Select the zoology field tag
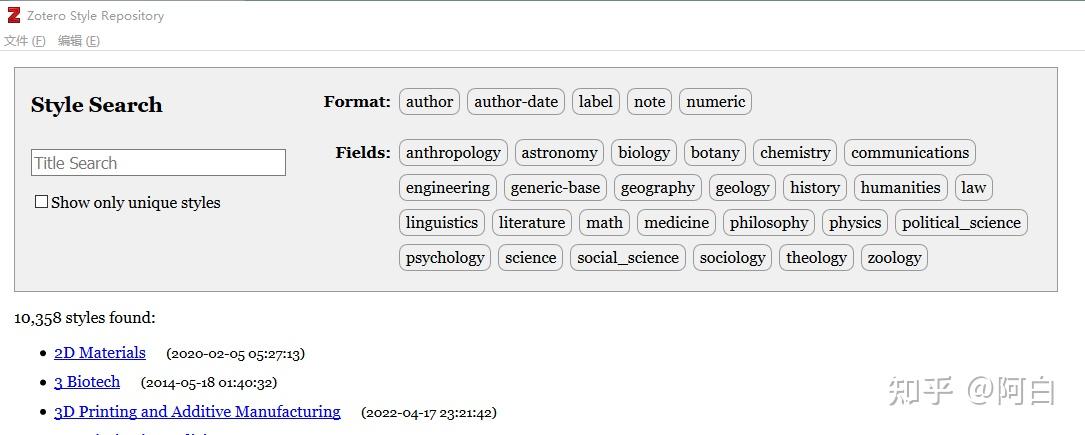This screenshot has width=1085, height=435. (x=895, y=258)
